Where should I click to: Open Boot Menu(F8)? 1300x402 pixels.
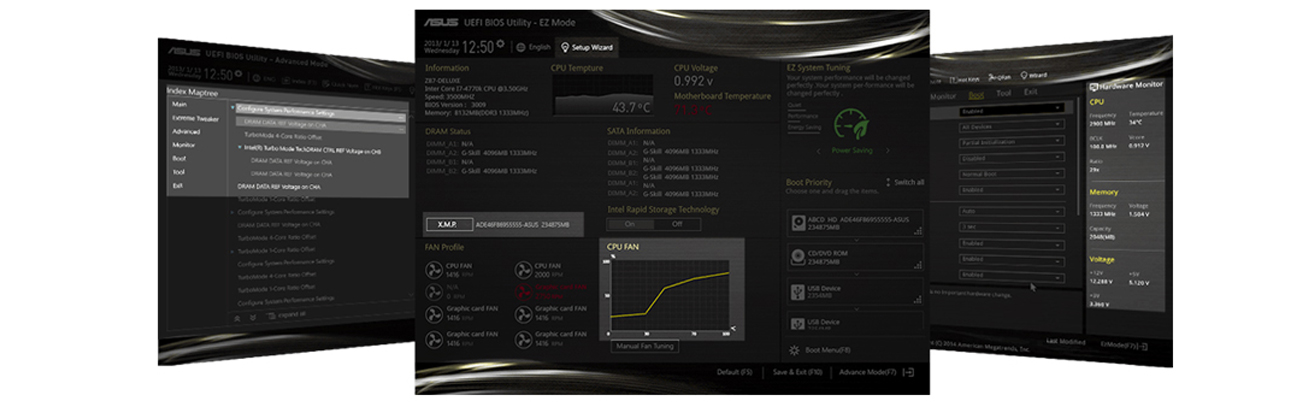point(821,350)
